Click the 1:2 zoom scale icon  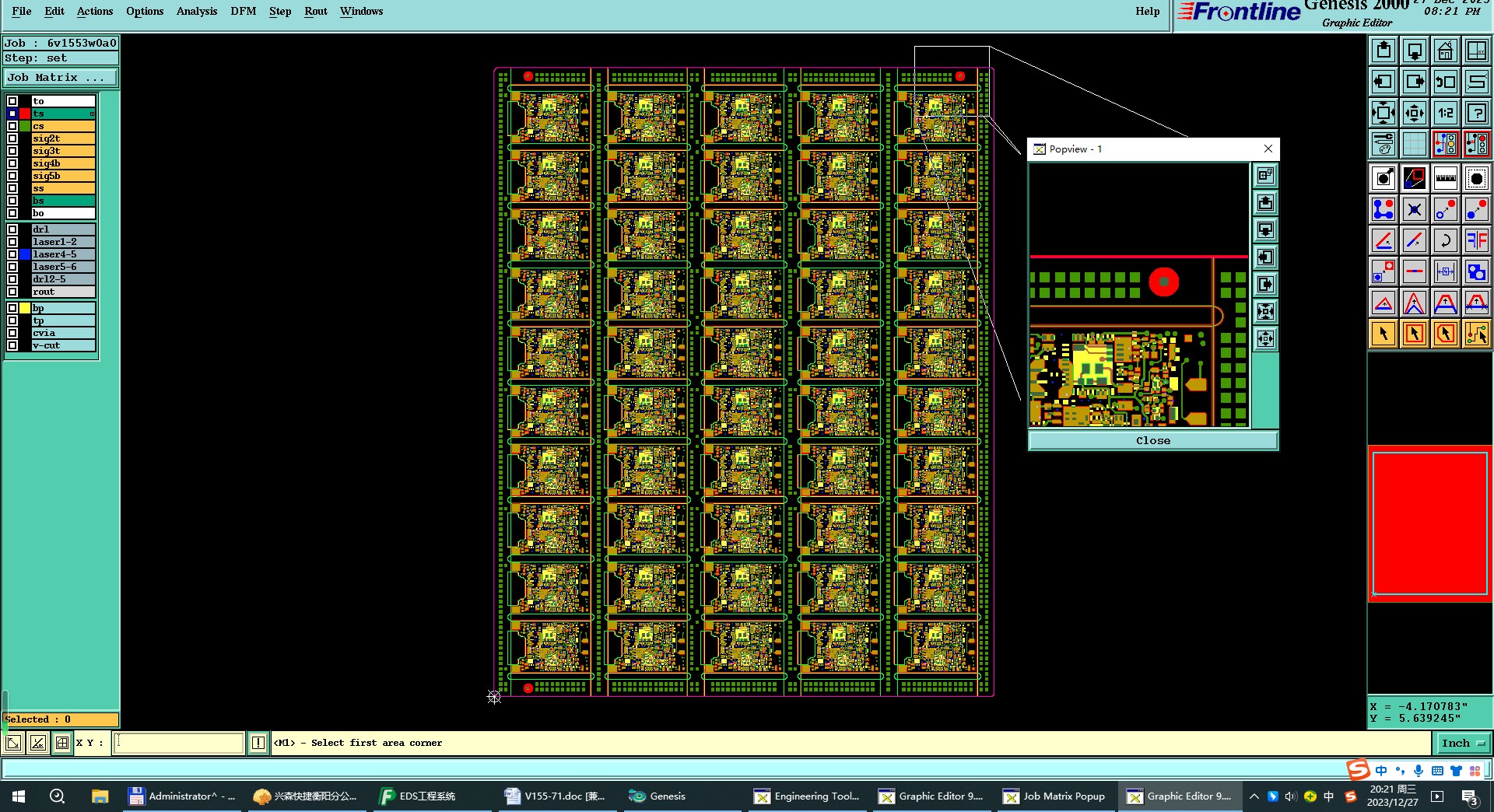tap(1445, 113)
